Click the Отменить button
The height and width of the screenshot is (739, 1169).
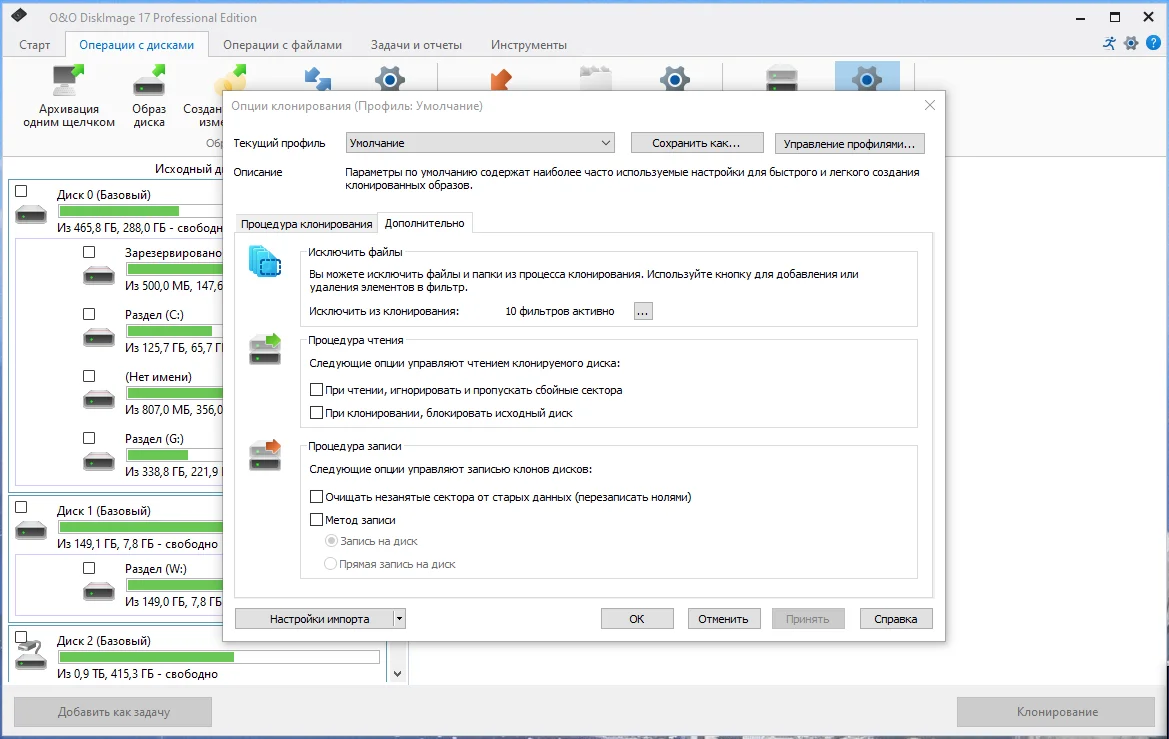pos(723,618)
